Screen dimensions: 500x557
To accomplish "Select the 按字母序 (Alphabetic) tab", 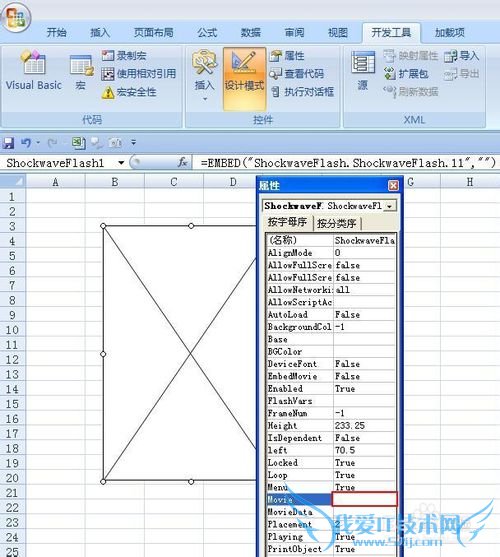I will point(287,222).
